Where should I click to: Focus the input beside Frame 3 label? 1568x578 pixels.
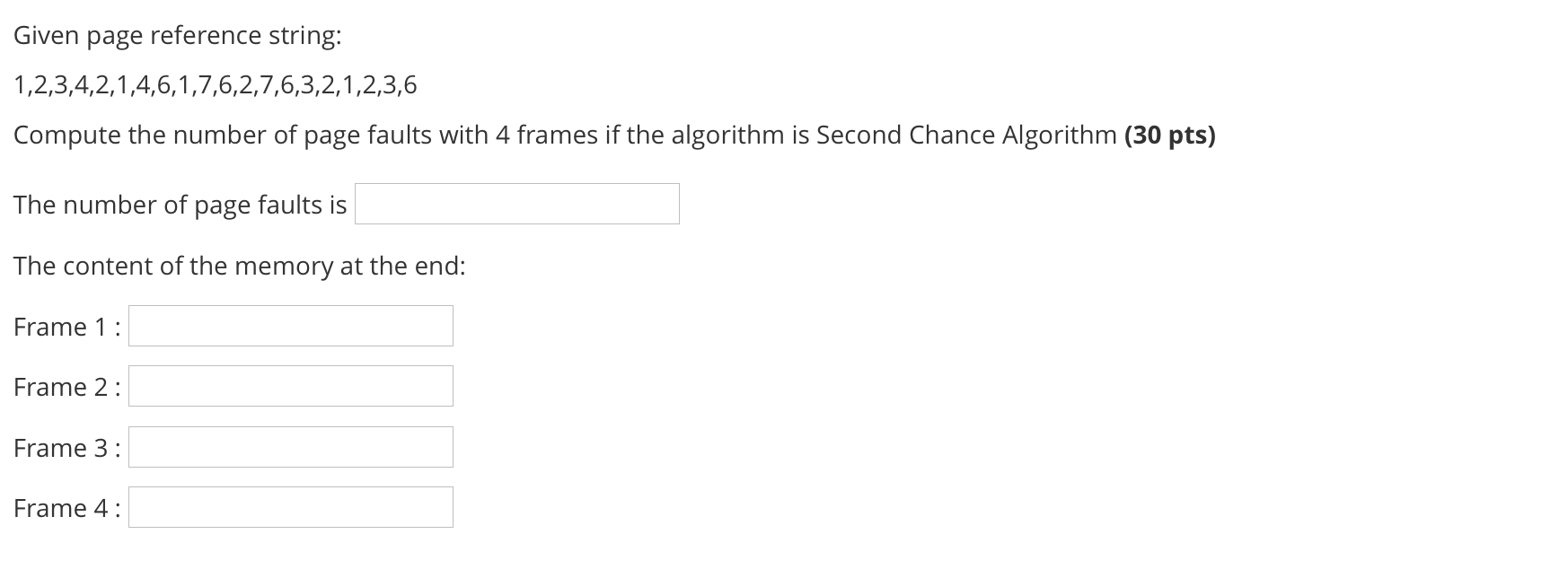pos(290,446)
